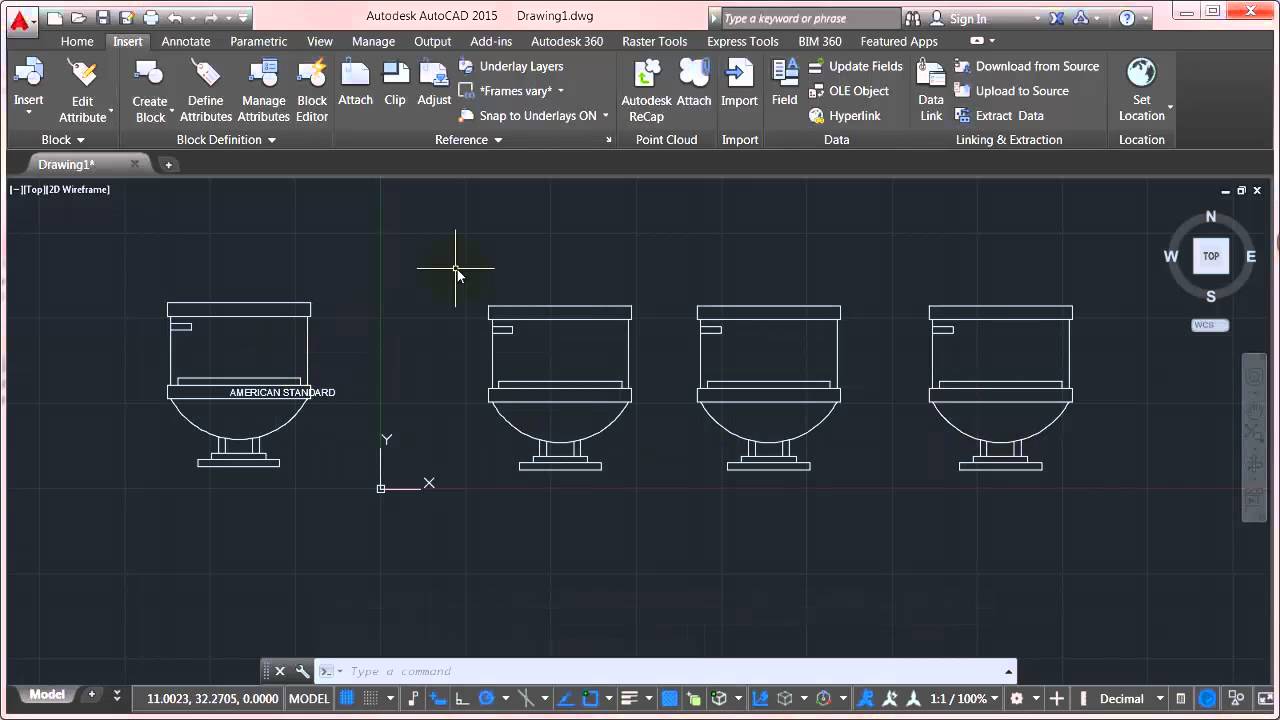The image size is (1280, 720).
Task: Click OLE Object button
Action: (x=849, y=91)
